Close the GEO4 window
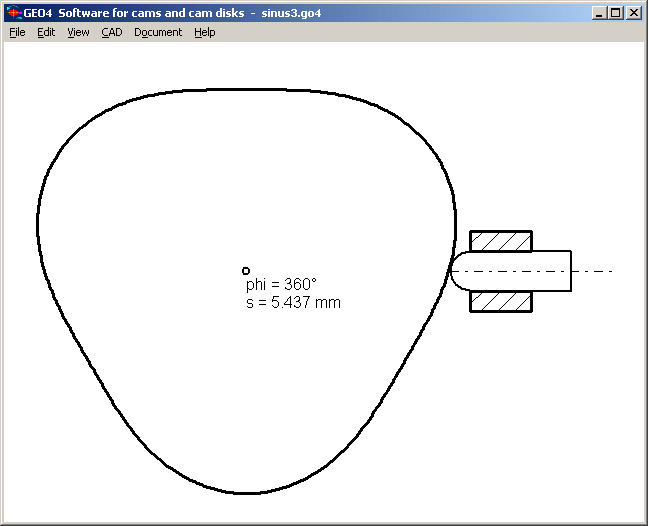Viewport: 648px width, 526px height. (633, 13)
